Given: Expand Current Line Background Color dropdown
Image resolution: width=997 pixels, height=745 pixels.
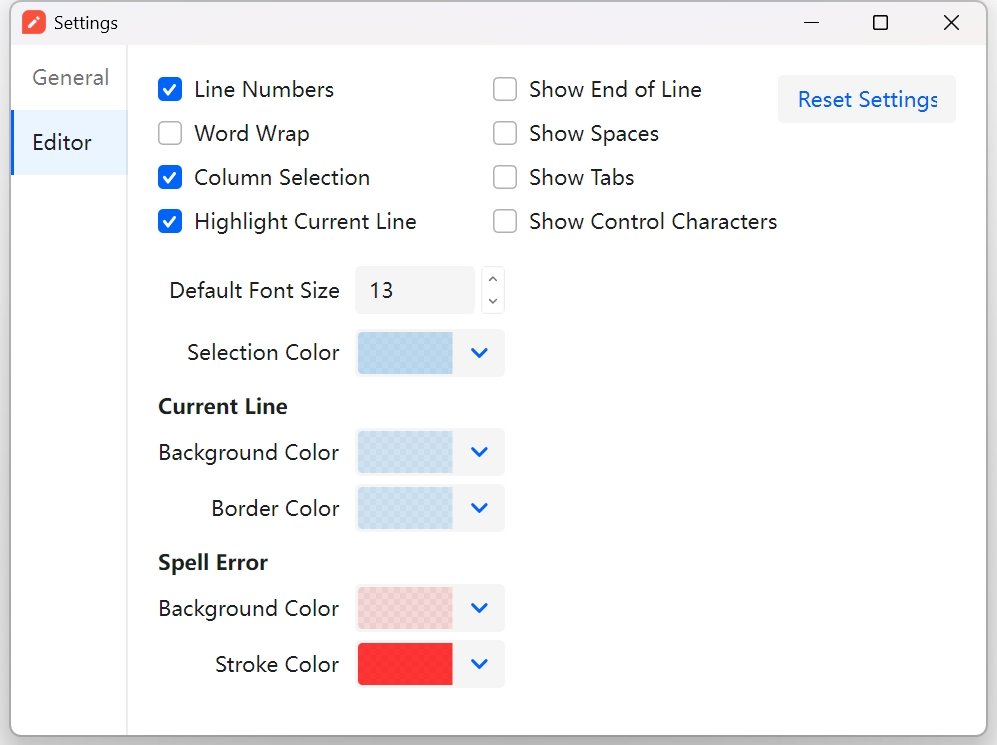Looking at the screenshot, I should [x=479, y=452].
